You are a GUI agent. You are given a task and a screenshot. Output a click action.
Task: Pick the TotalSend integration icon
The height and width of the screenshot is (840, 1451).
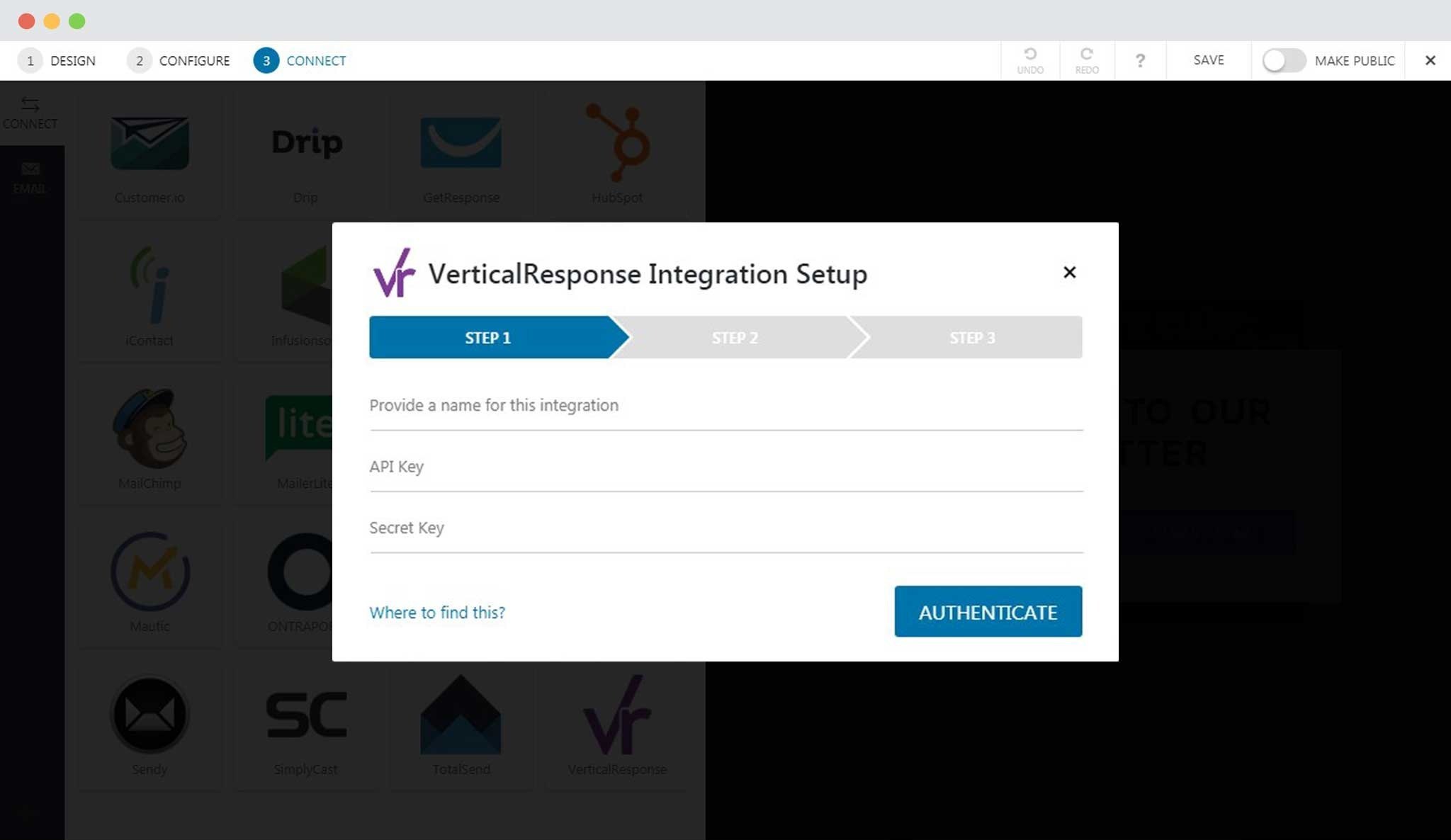(461, 714)
